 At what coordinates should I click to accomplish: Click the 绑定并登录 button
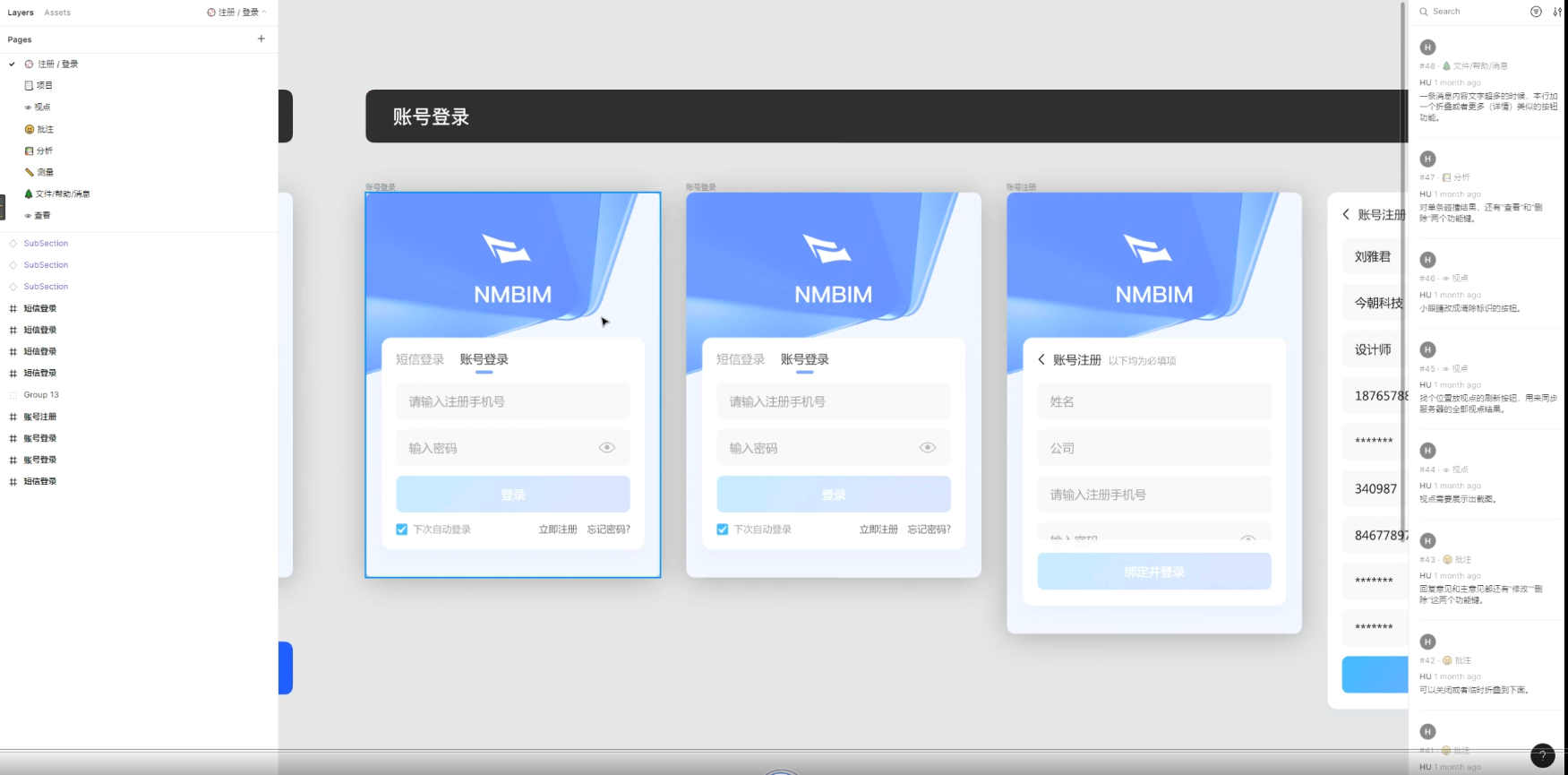tap(1154, 572)
